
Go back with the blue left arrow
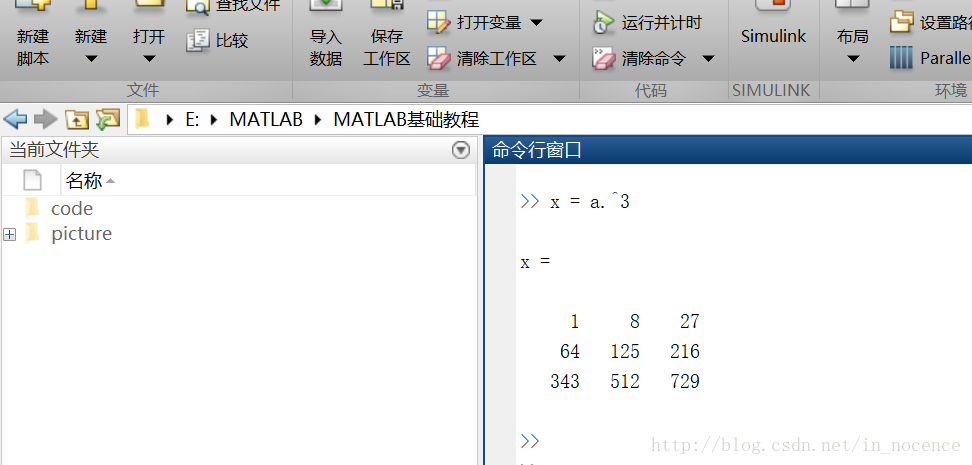point(15,118)
